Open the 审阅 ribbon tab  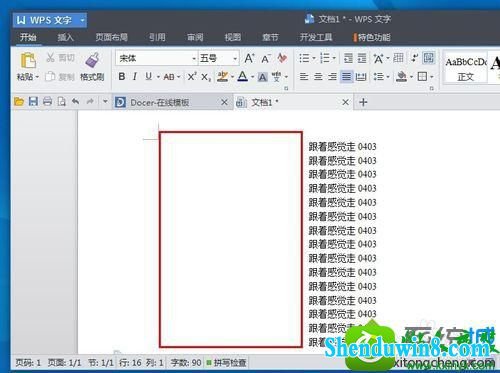click(195, 37)
